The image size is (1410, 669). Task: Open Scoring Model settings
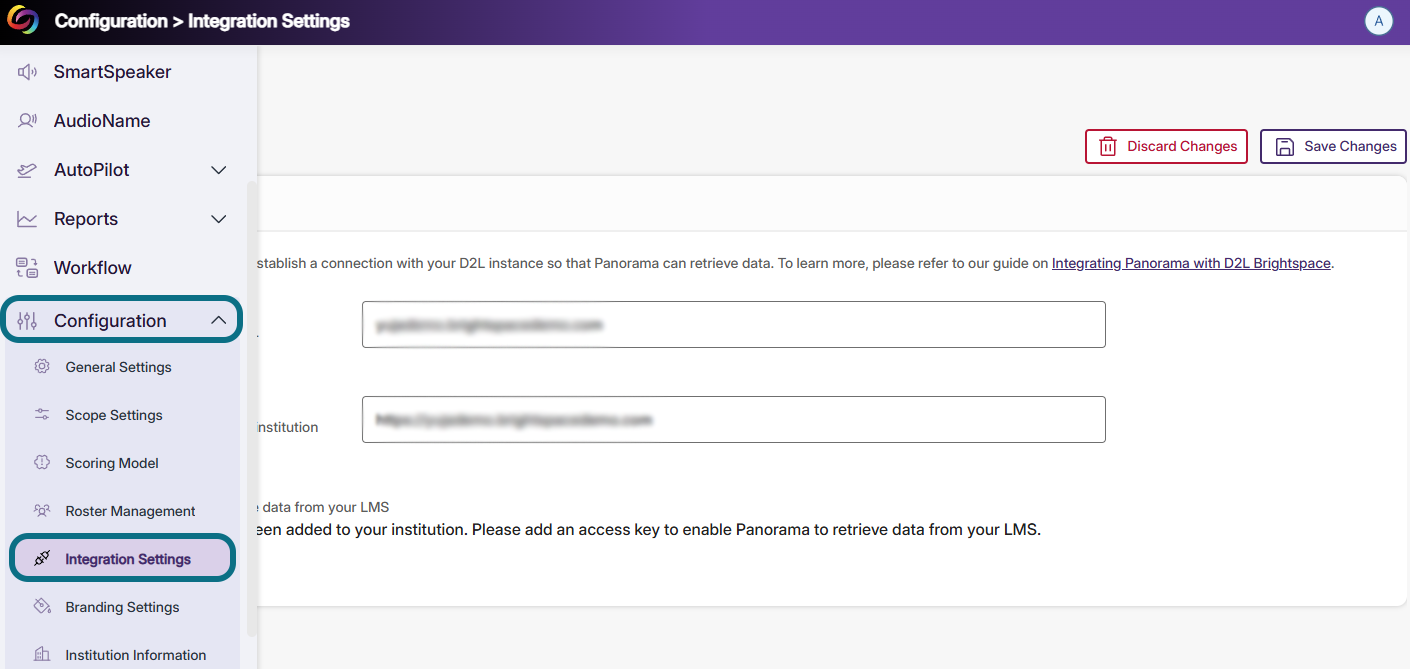[112, 463]
